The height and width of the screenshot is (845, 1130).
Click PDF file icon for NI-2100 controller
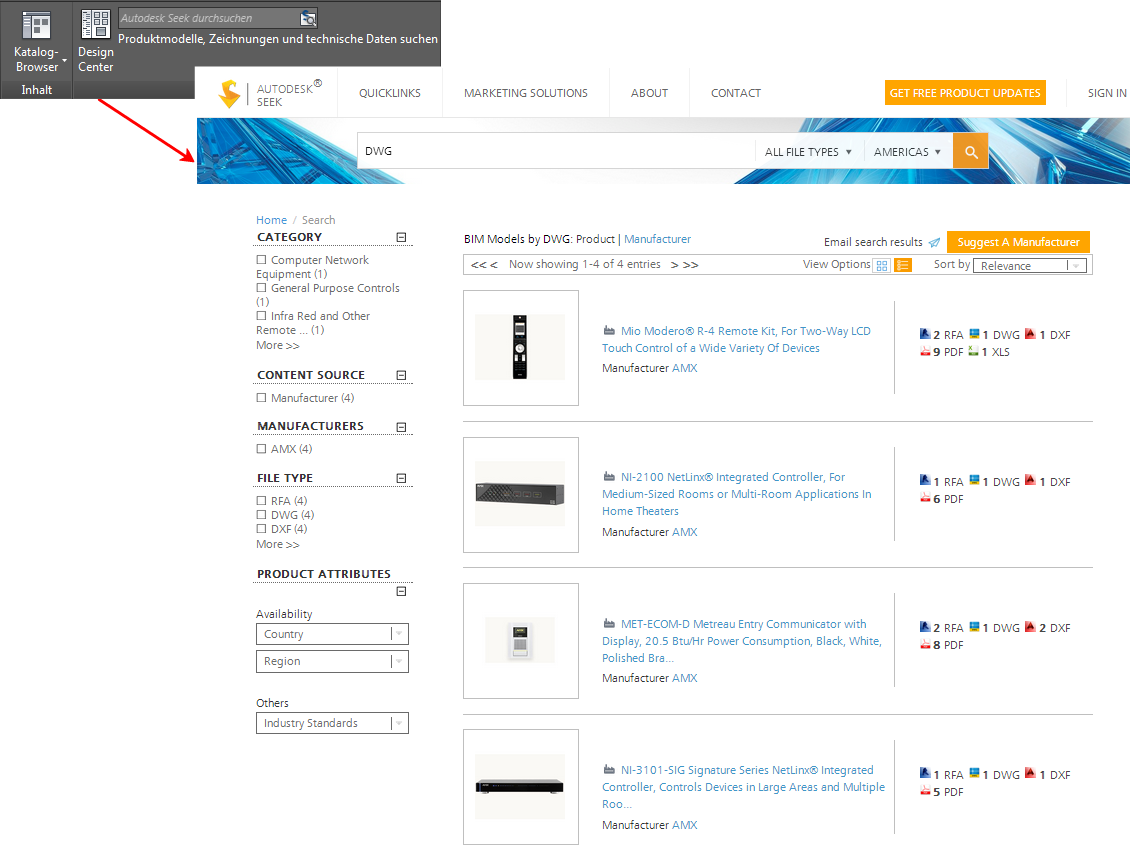[x=925, y=498]
